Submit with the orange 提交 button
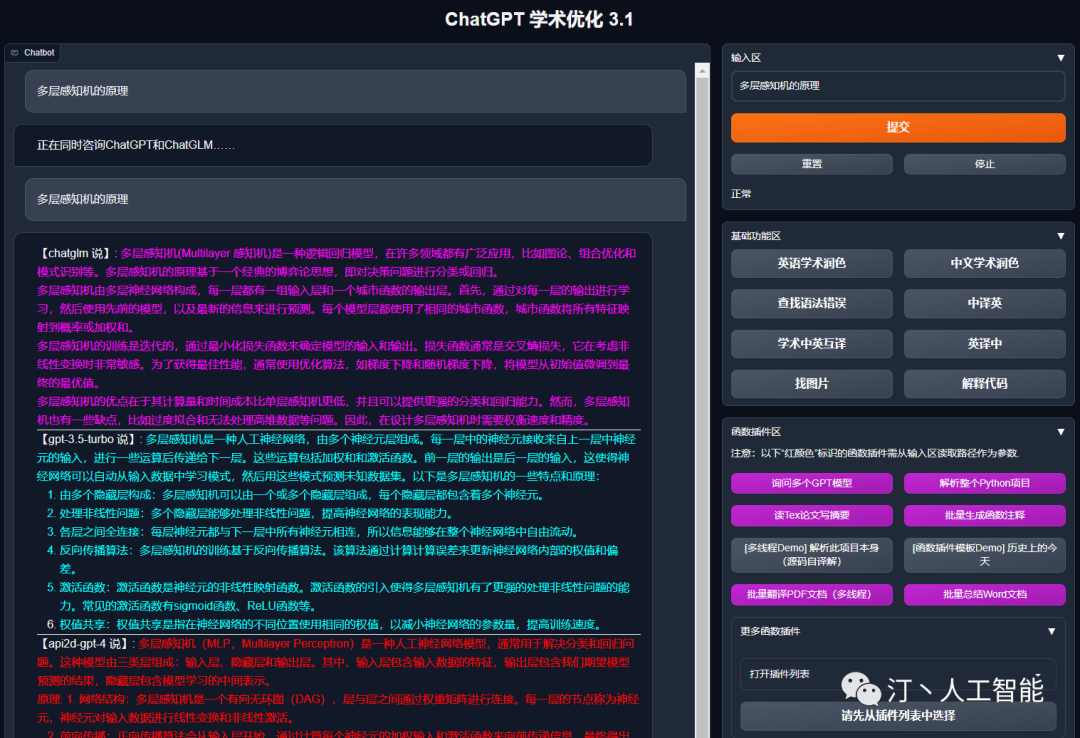Viewport: 1080px width, 738px height. tap(897, 127)
